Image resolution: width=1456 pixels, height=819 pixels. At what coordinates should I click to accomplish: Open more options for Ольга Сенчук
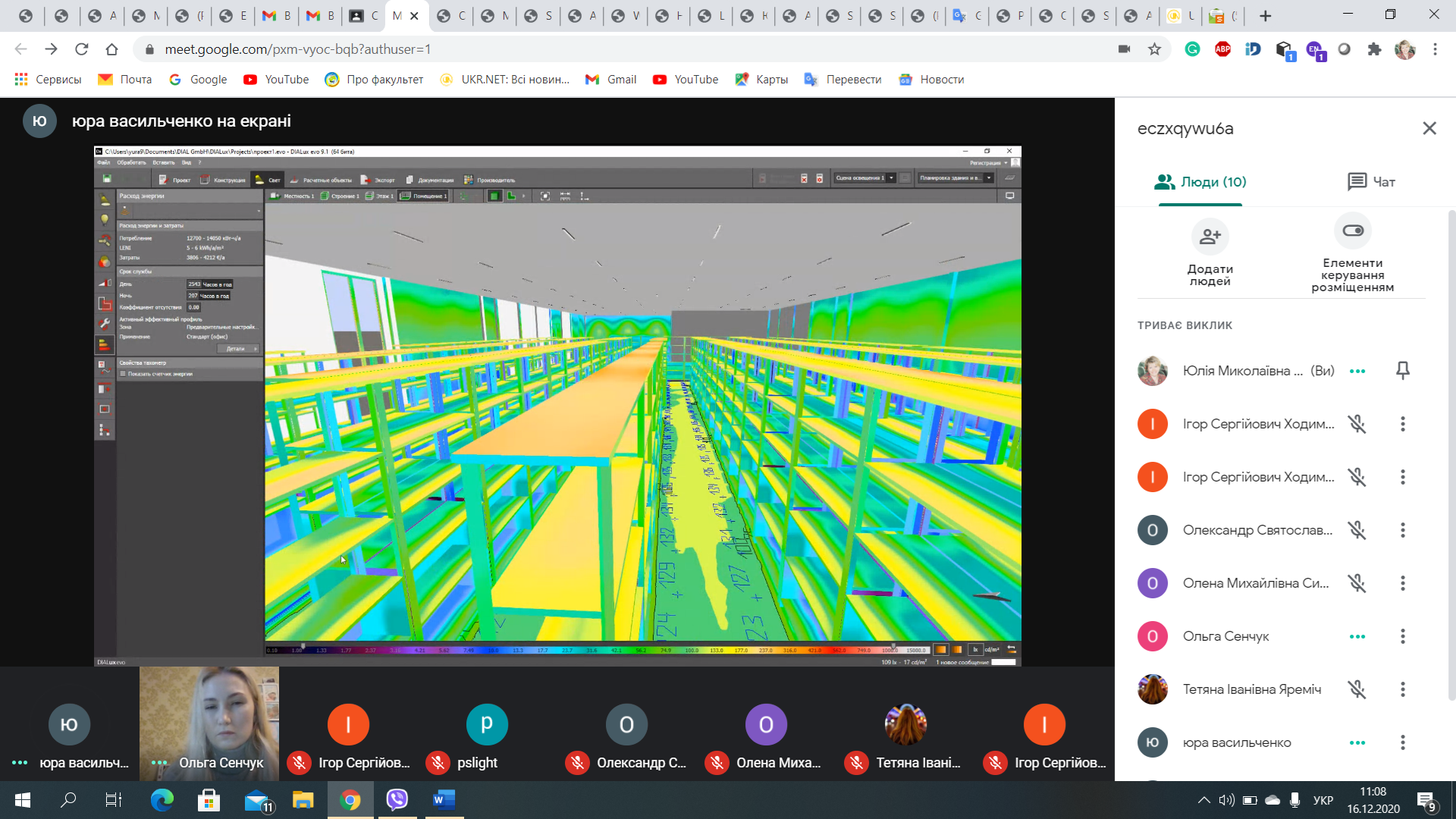point(1402,636)
